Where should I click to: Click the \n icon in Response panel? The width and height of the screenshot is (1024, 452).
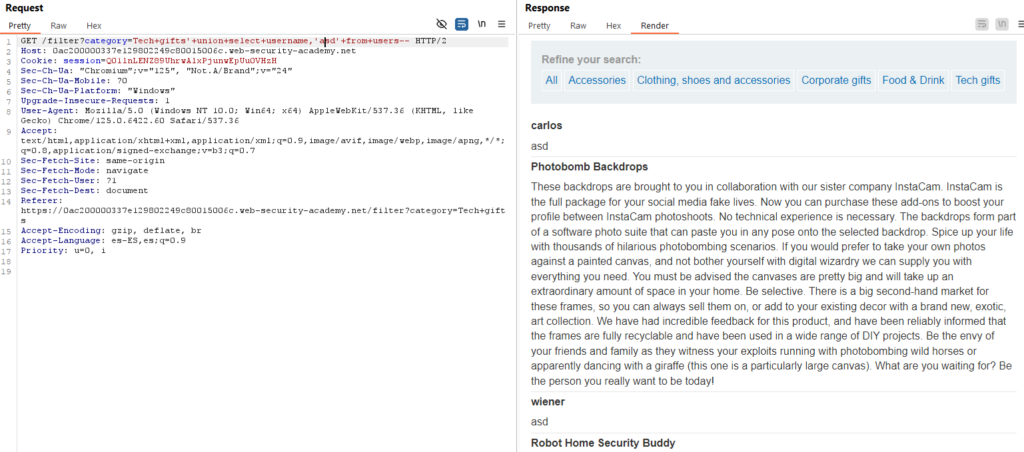pyautogui.click(x=1002, y=24)
